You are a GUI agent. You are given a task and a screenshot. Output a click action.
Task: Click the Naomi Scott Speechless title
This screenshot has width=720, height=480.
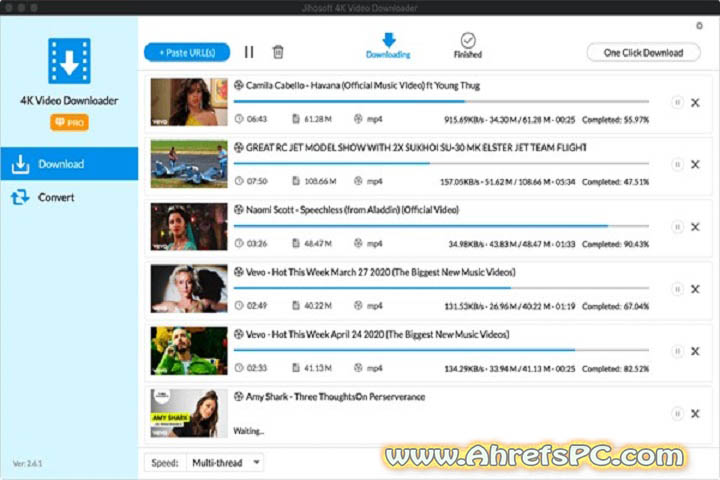pos(352,210)
